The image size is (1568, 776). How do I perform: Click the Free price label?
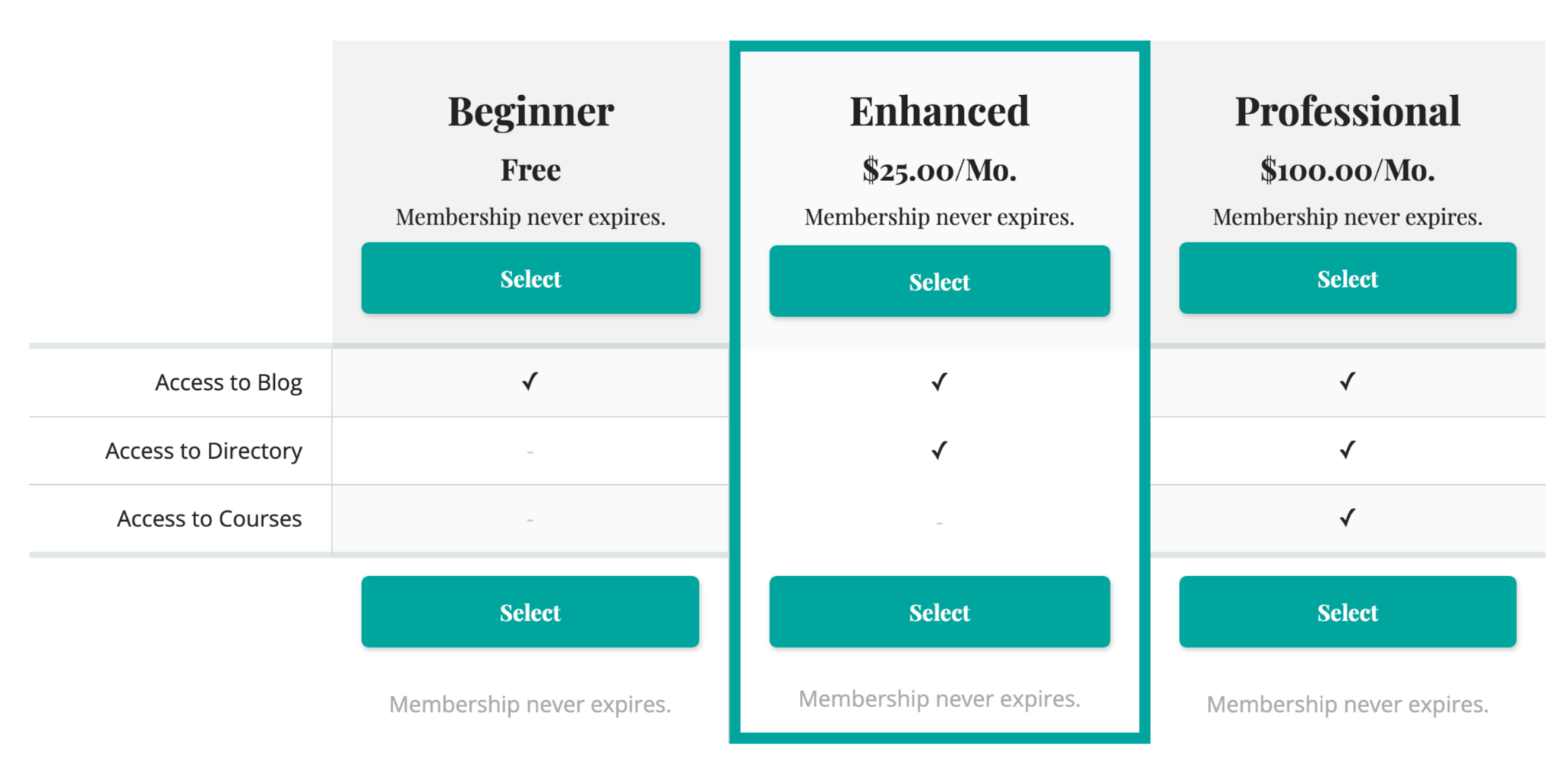tap(530, 169)
